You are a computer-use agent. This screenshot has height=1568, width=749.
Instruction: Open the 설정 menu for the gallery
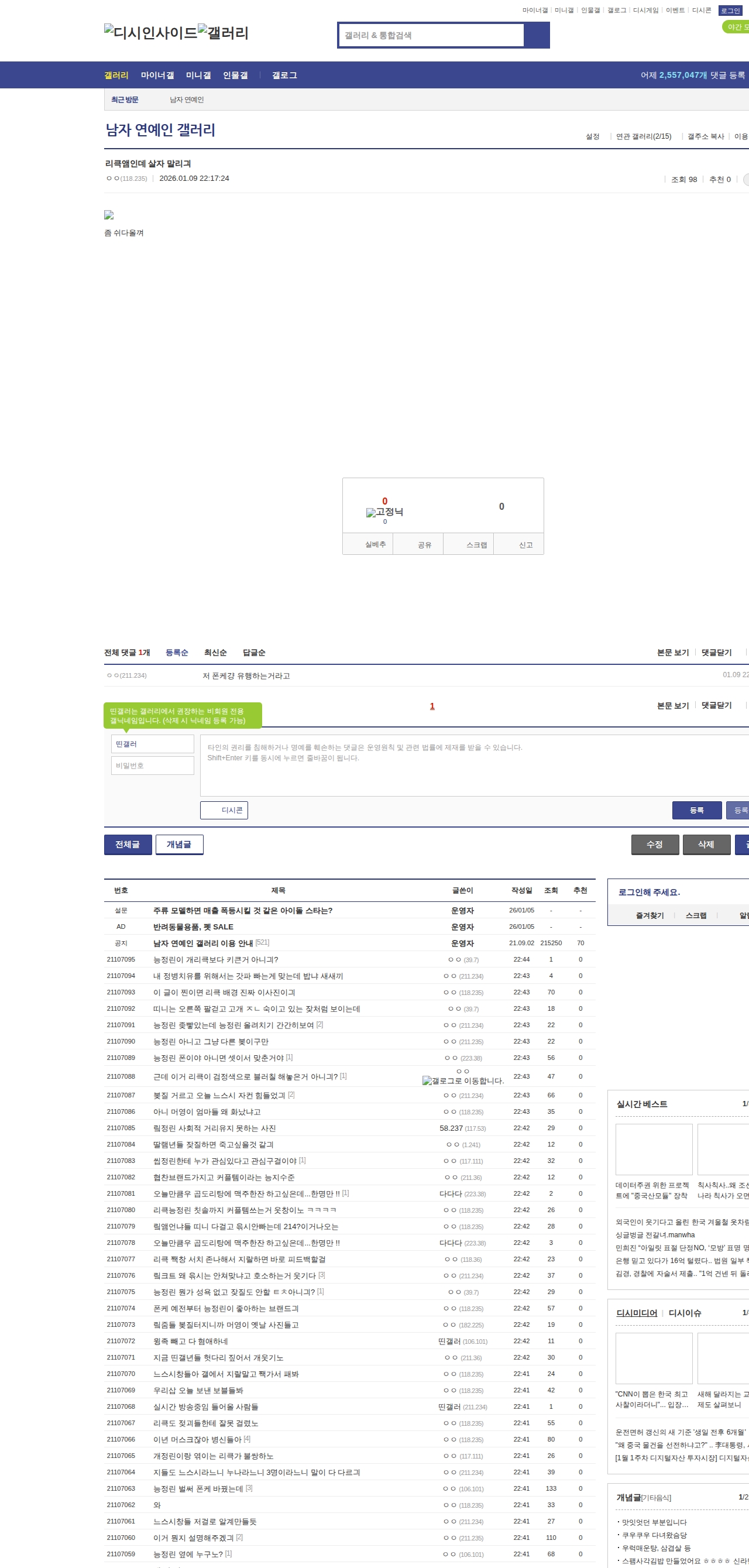click(x=593, y=136)
